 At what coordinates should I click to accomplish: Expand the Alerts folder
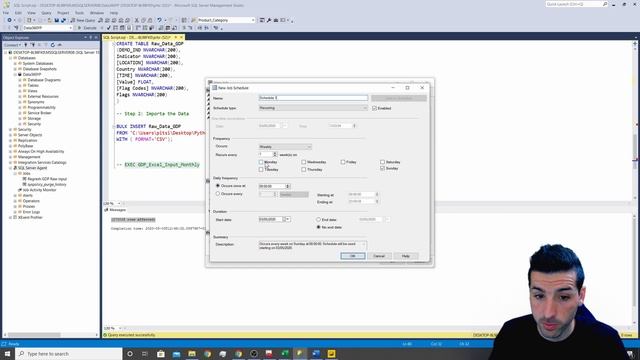(x=16, y=196)
